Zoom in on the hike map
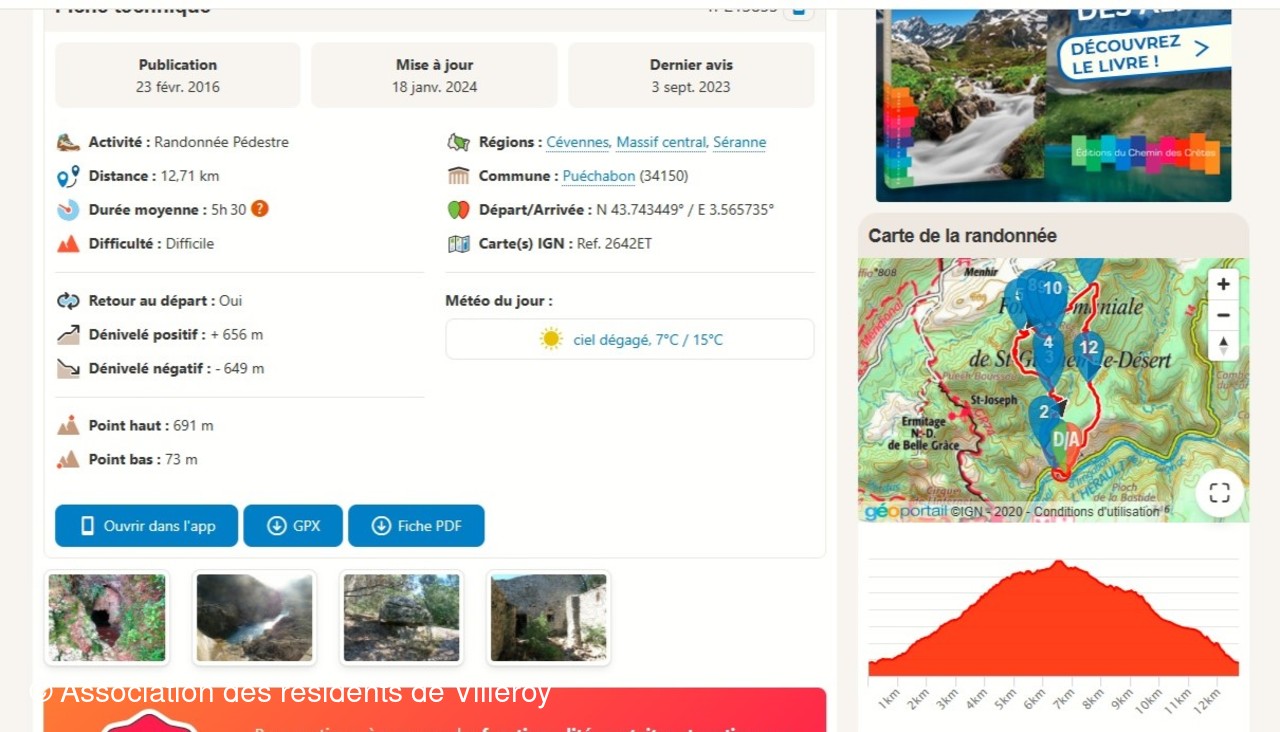Viewport: 1280px width, 732px height. pos(1223,284)
